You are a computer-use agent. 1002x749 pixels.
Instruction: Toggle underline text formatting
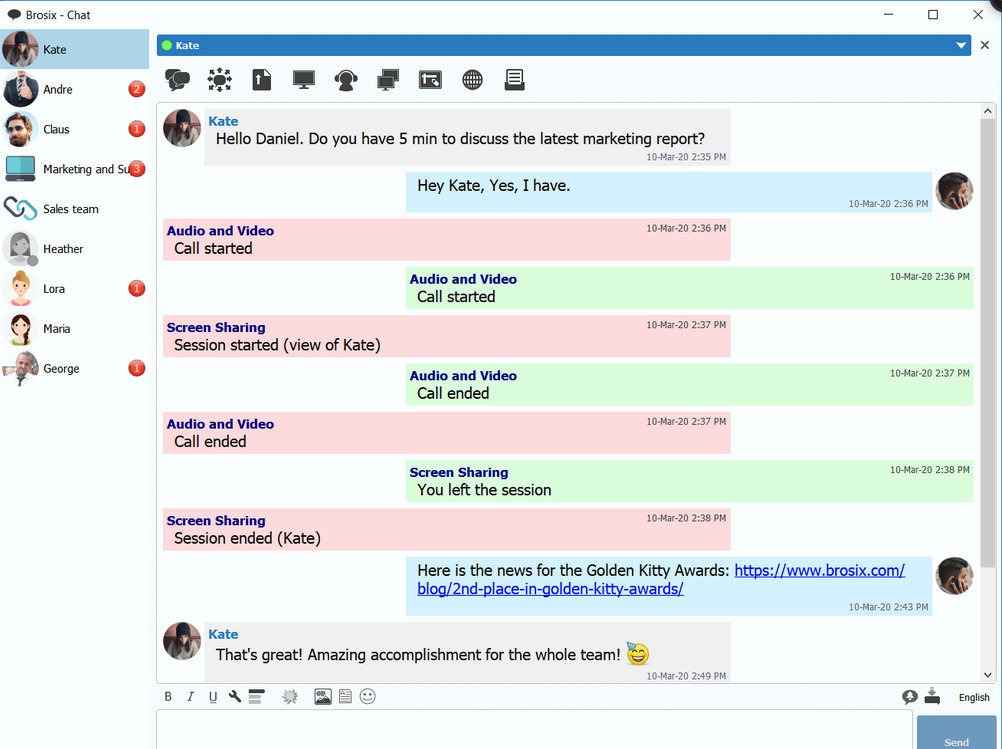pos(213,697)
